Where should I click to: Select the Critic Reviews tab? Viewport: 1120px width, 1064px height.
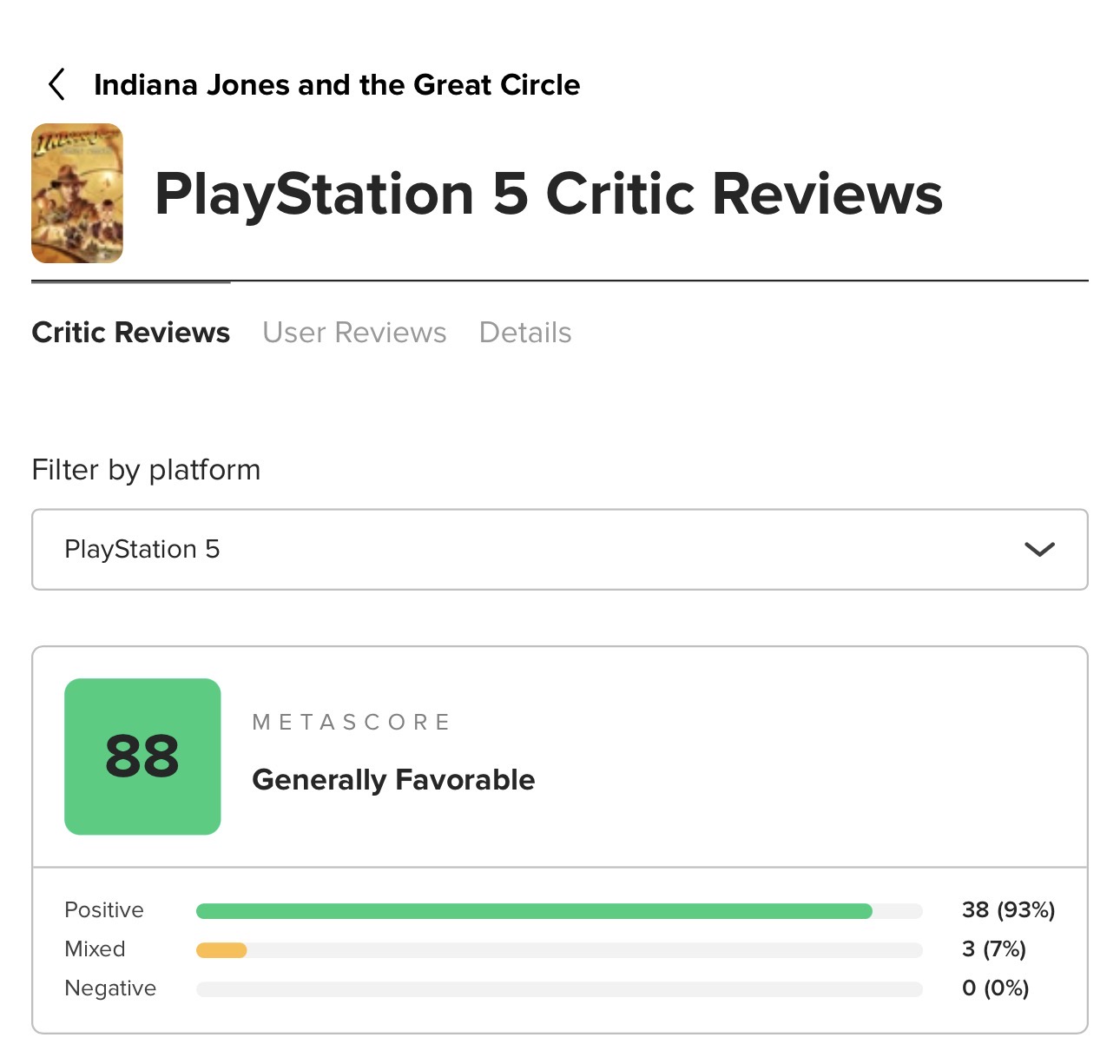pos(131,333)
